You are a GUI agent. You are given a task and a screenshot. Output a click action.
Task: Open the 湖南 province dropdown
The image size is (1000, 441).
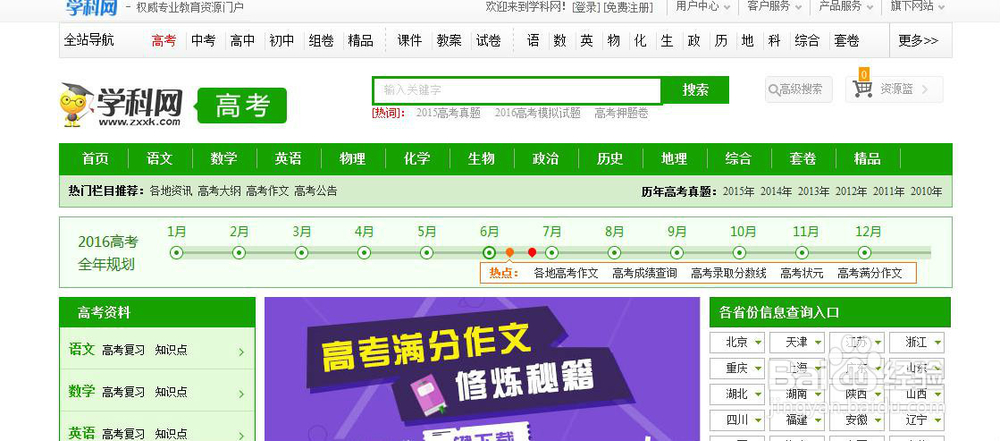[x=797, y=394]
